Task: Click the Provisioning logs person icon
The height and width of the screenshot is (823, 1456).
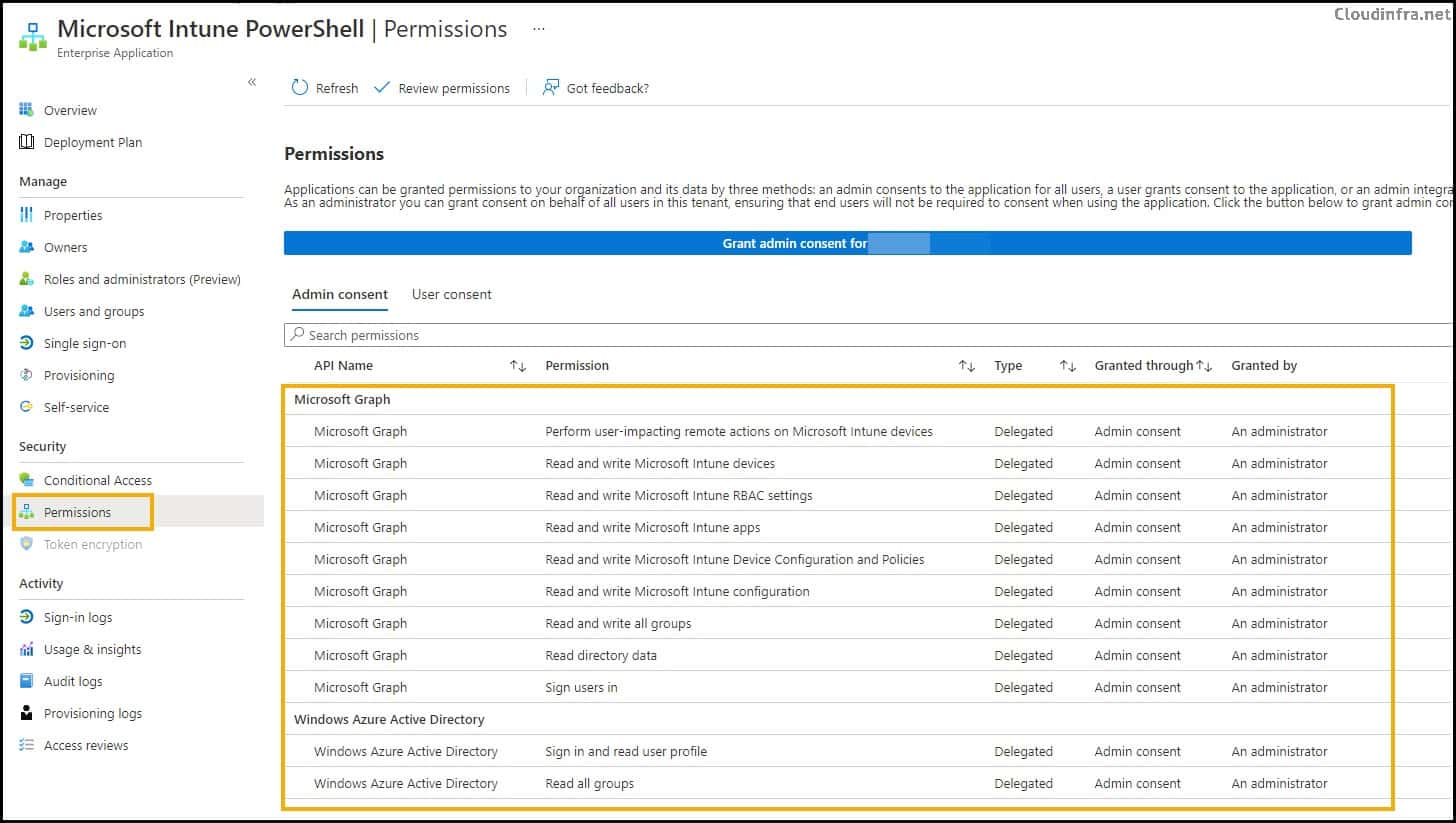Action: [27, 713]
